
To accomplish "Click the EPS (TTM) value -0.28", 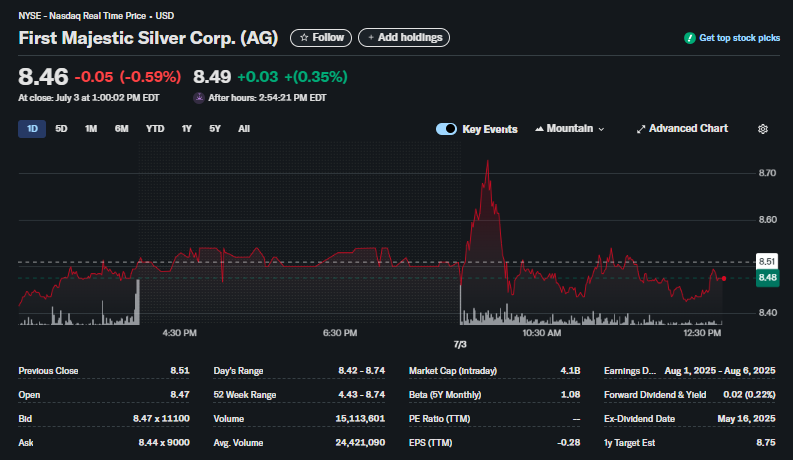I will pyautogui.click(x=568, y=442).
